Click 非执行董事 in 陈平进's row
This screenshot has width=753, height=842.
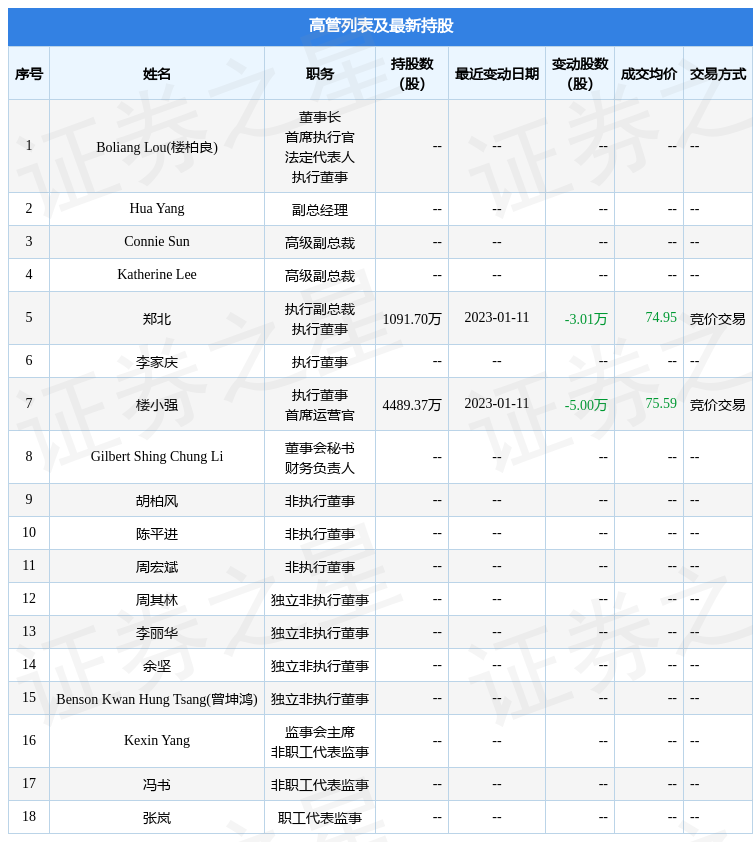[320, 534]
